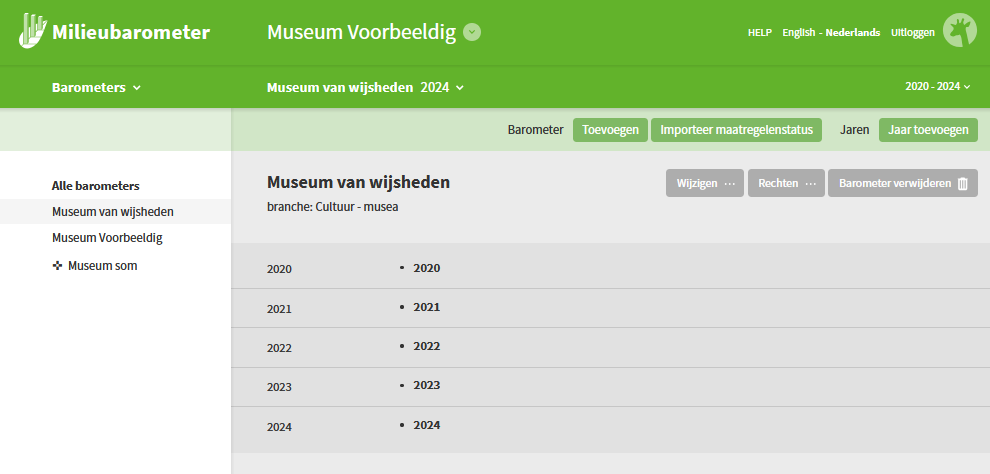The height and width of the screenshot is (474, 990).
Task: Click the Jaar toevoegen button
Action: pos(928,130)
